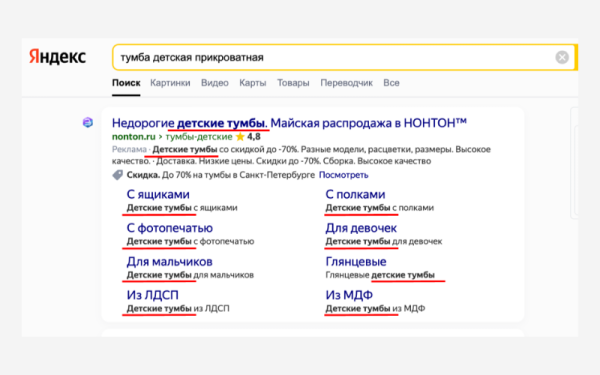The height and width of the screenshot is (375, 600).
Task: Click the description Детские тумбы с ящиками
Action: (x=182, y=208)
